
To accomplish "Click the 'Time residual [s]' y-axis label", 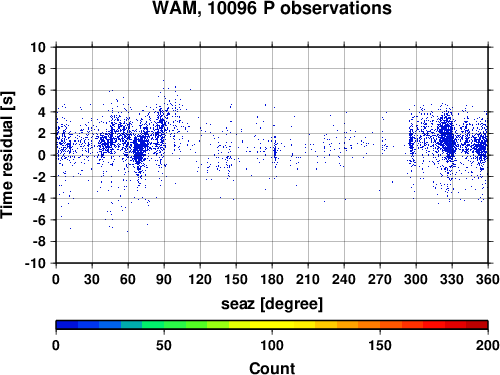I will point(7,155).
